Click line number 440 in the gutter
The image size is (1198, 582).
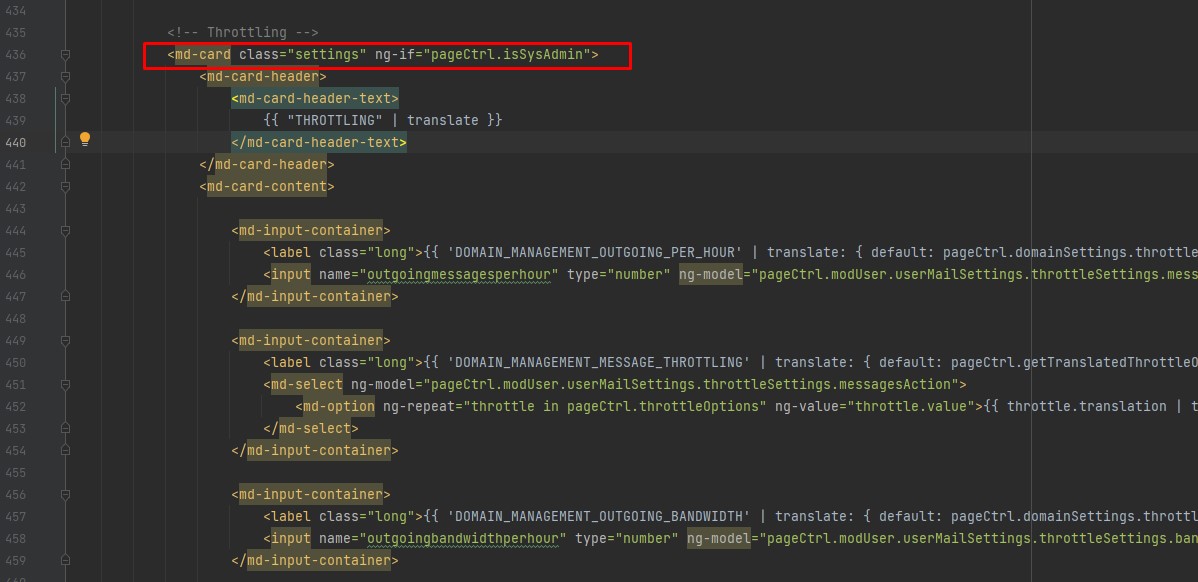click(15, 142)
